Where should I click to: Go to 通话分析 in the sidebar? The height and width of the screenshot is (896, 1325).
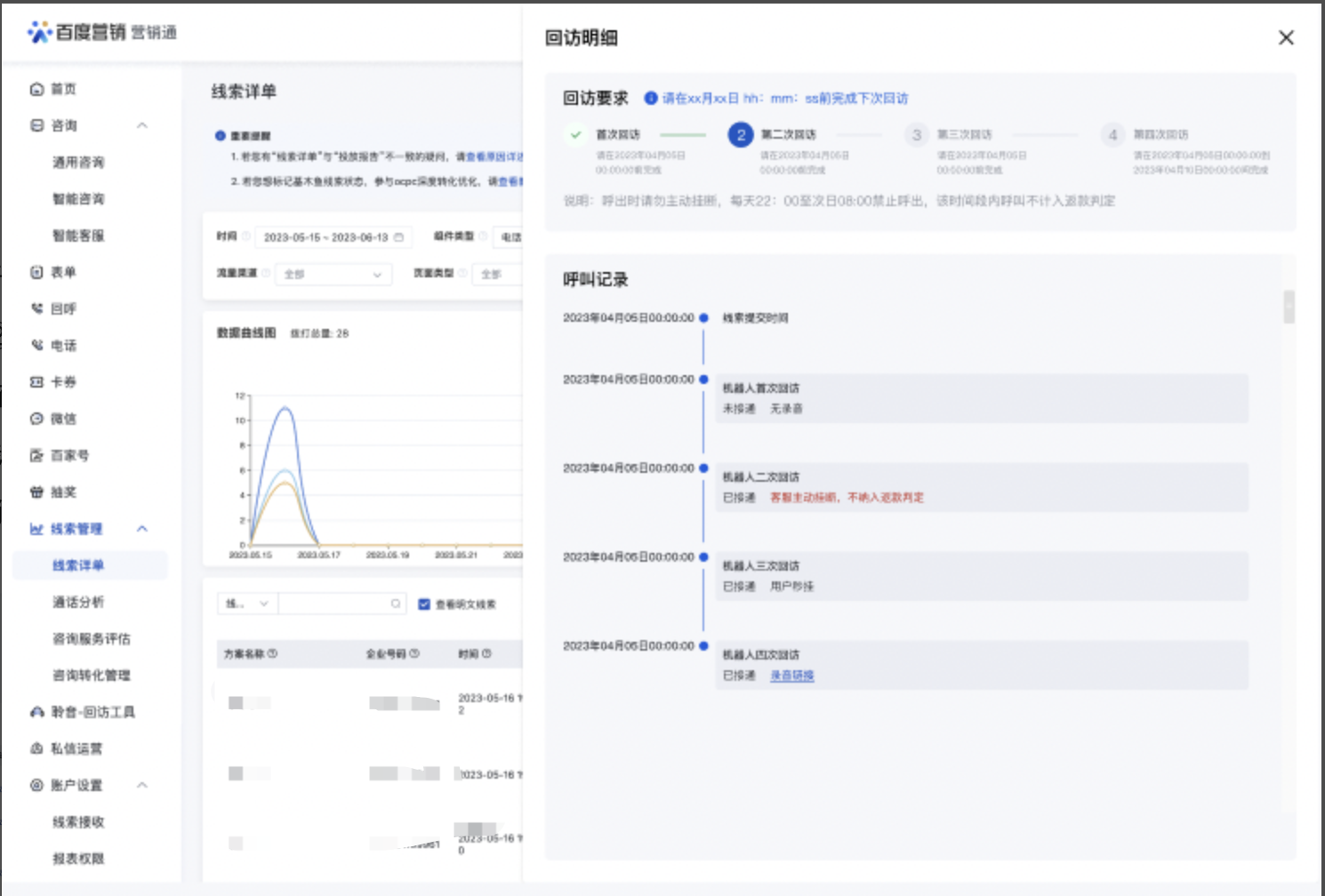click(78, 602)
